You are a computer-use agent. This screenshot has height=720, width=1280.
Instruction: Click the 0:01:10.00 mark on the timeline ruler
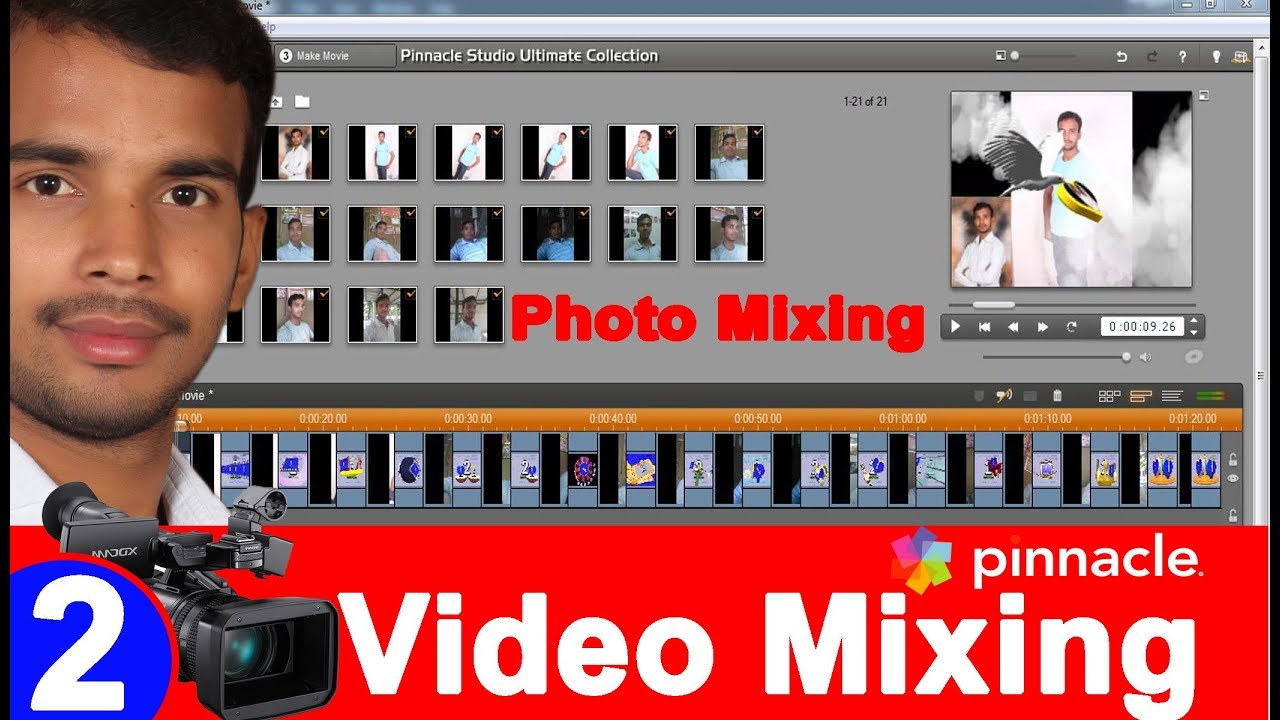coord(1047,419)
